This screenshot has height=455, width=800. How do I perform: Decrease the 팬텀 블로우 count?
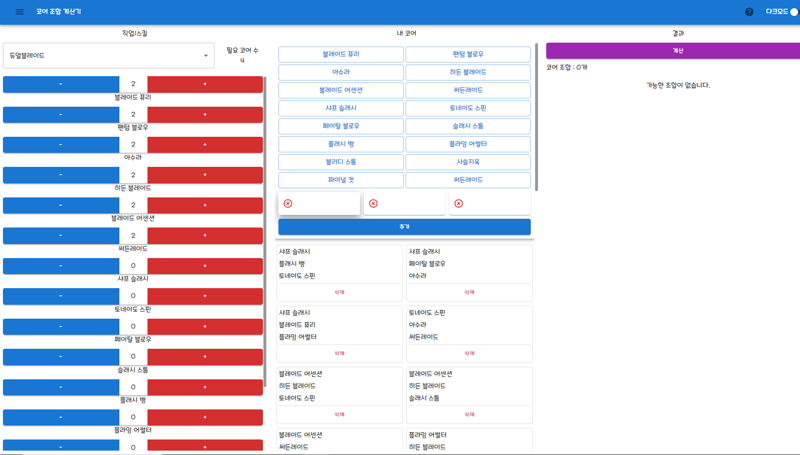pyautogui.click(x=61, y=115)
